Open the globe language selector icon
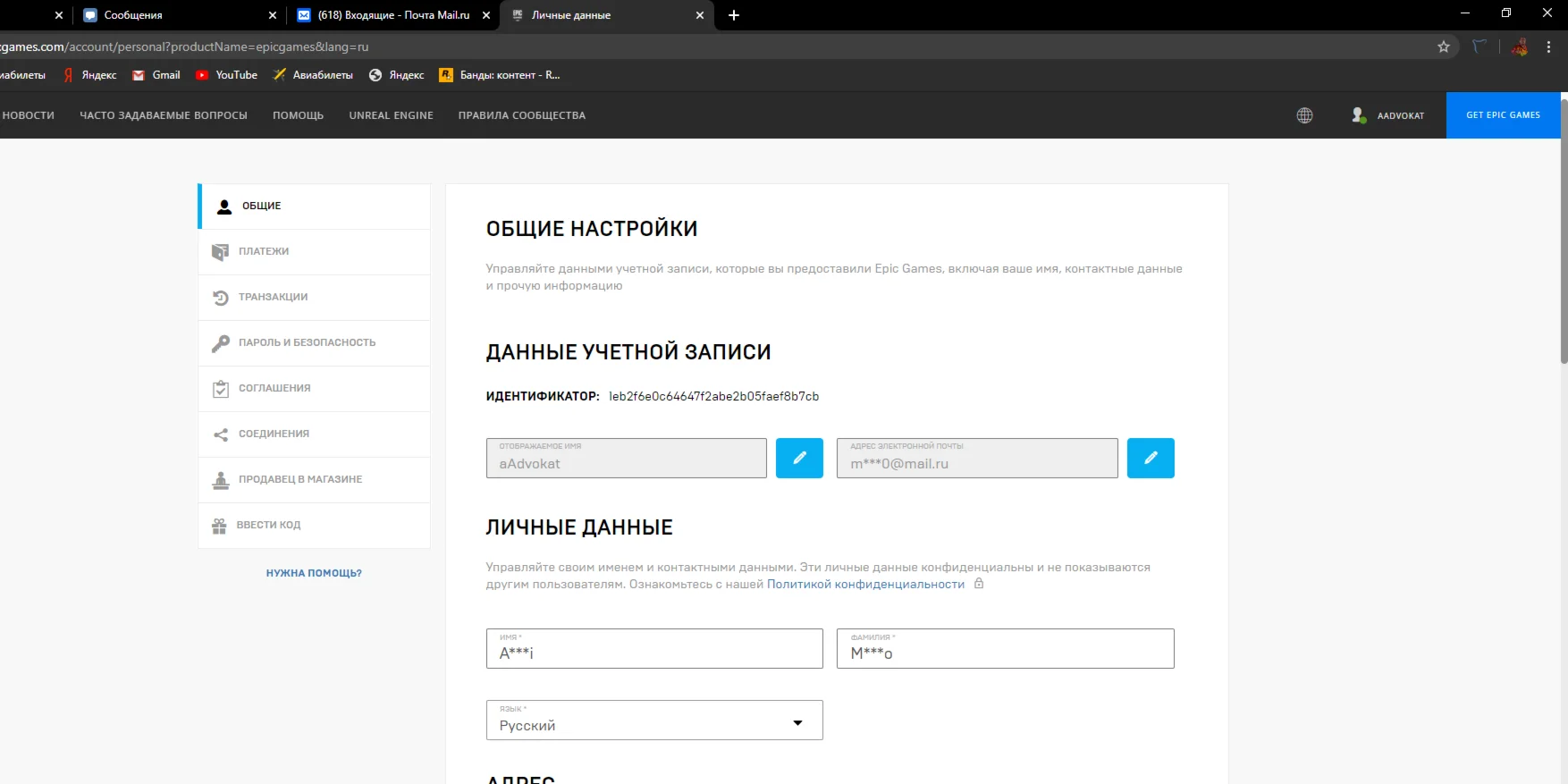 1304,115
